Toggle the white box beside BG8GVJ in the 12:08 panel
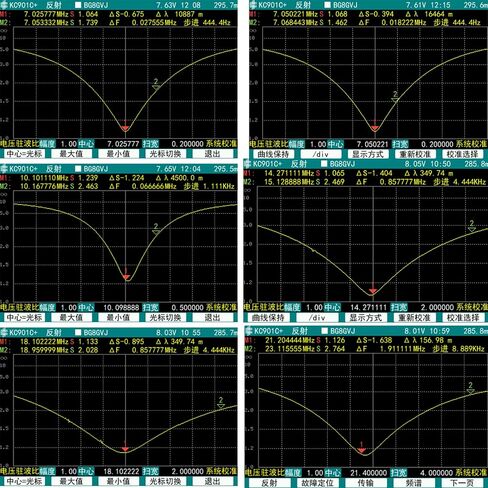This screenshot has height=488, width=488. click(x=78, y=5)
